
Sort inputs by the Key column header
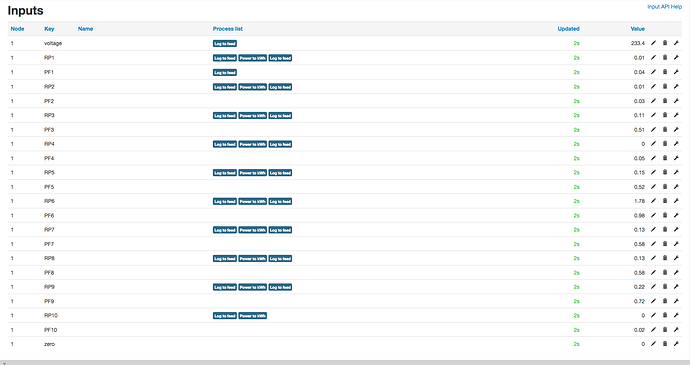click(49, 29)
